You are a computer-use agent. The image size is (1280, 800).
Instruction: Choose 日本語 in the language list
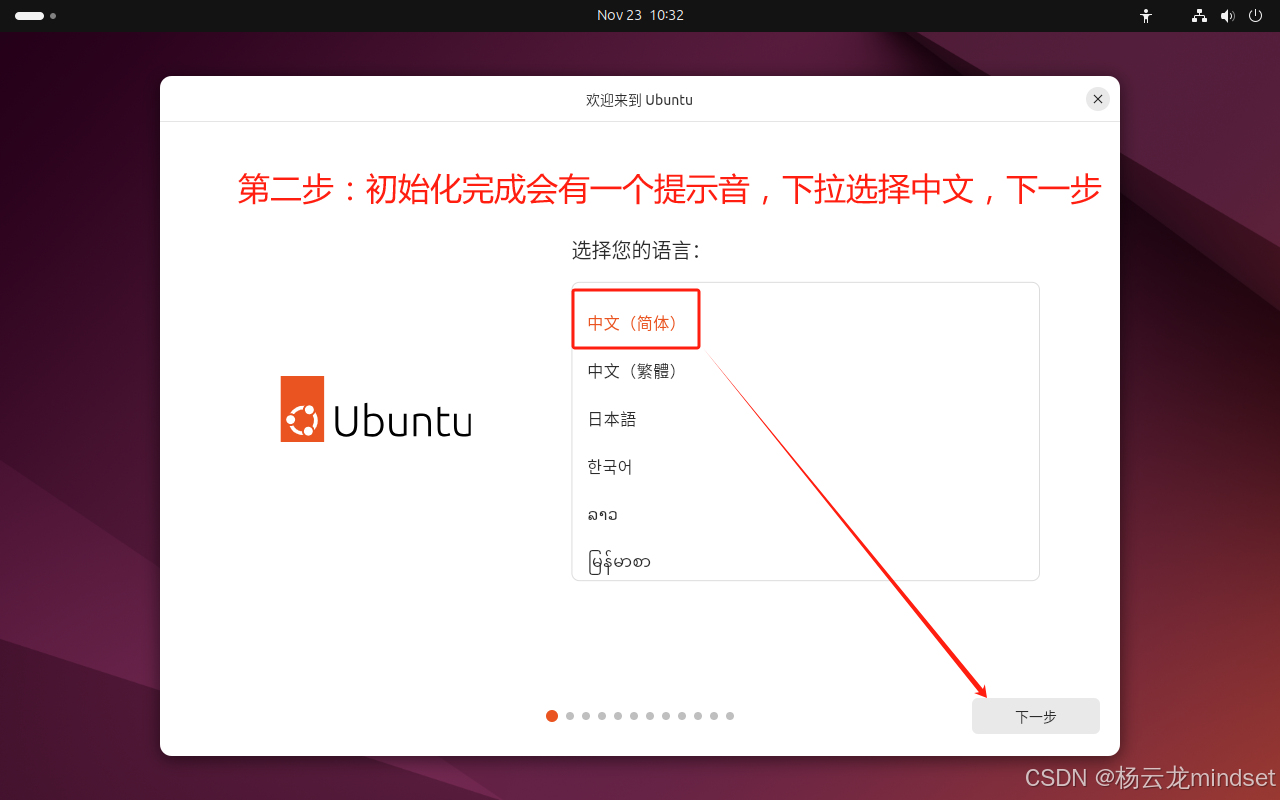point(611,419)
